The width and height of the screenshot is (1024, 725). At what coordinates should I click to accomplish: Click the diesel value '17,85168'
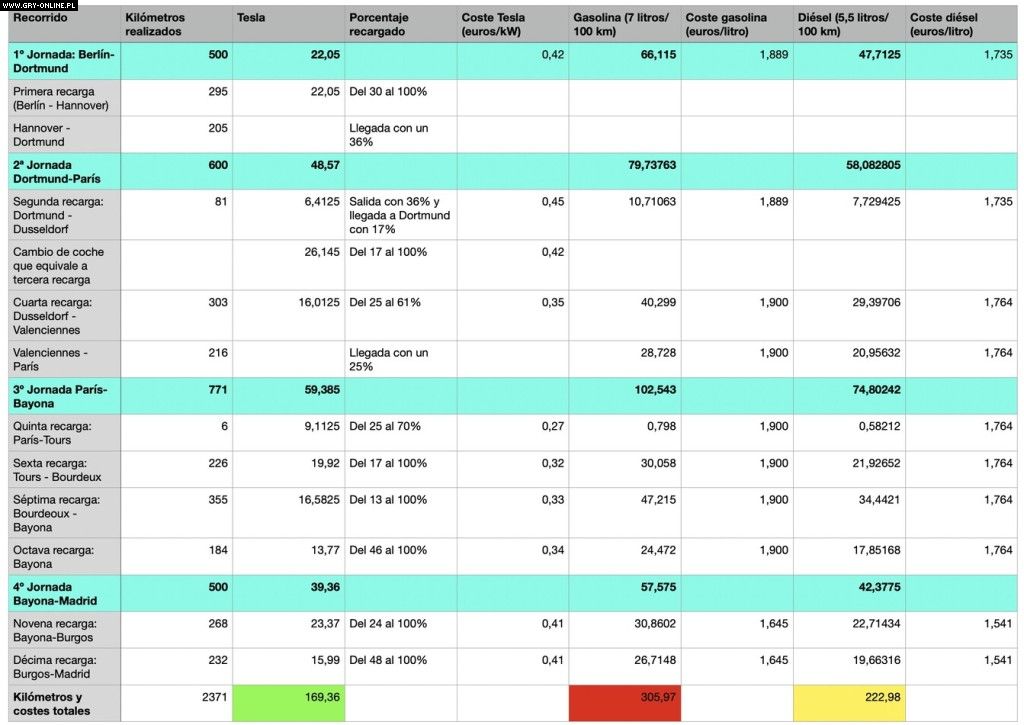click(876, 549)
